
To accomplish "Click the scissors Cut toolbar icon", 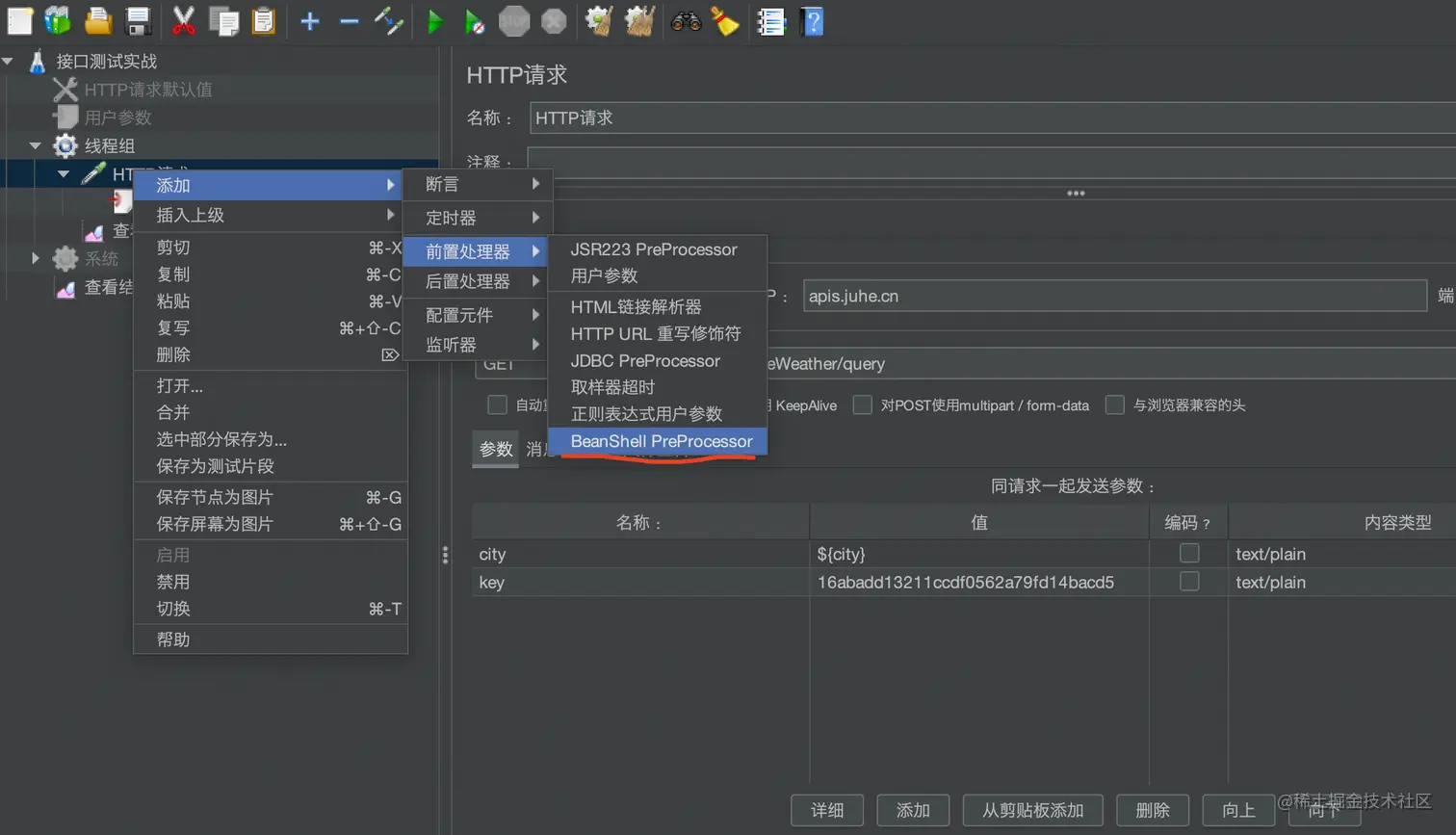I will (183, 20).
